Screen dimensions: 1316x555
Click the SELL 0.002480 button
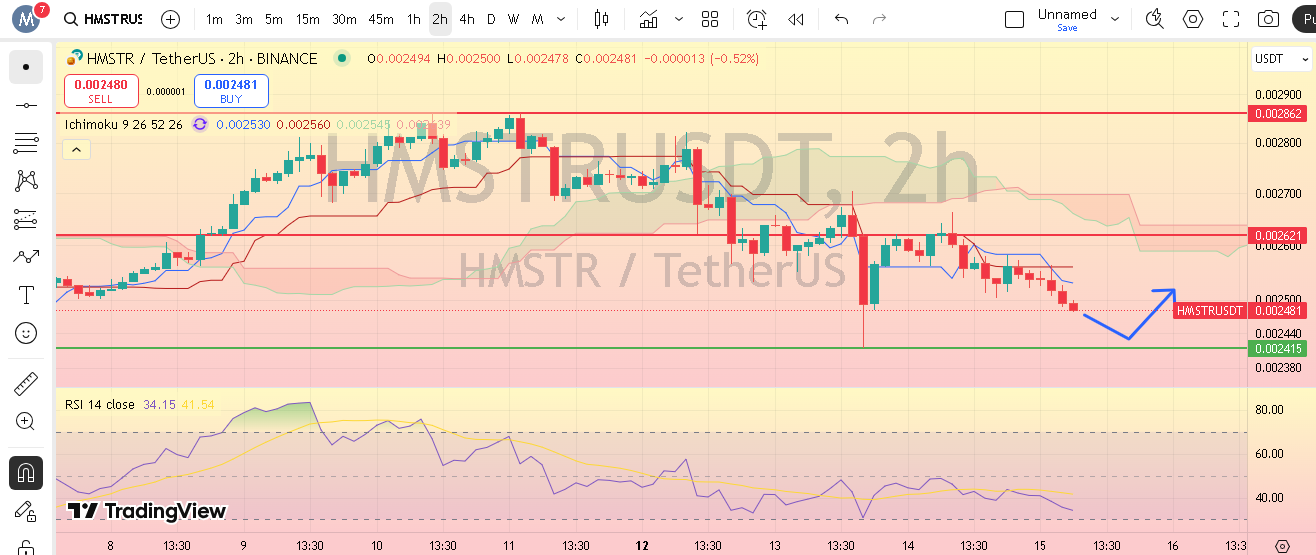(x=101, y=91)
